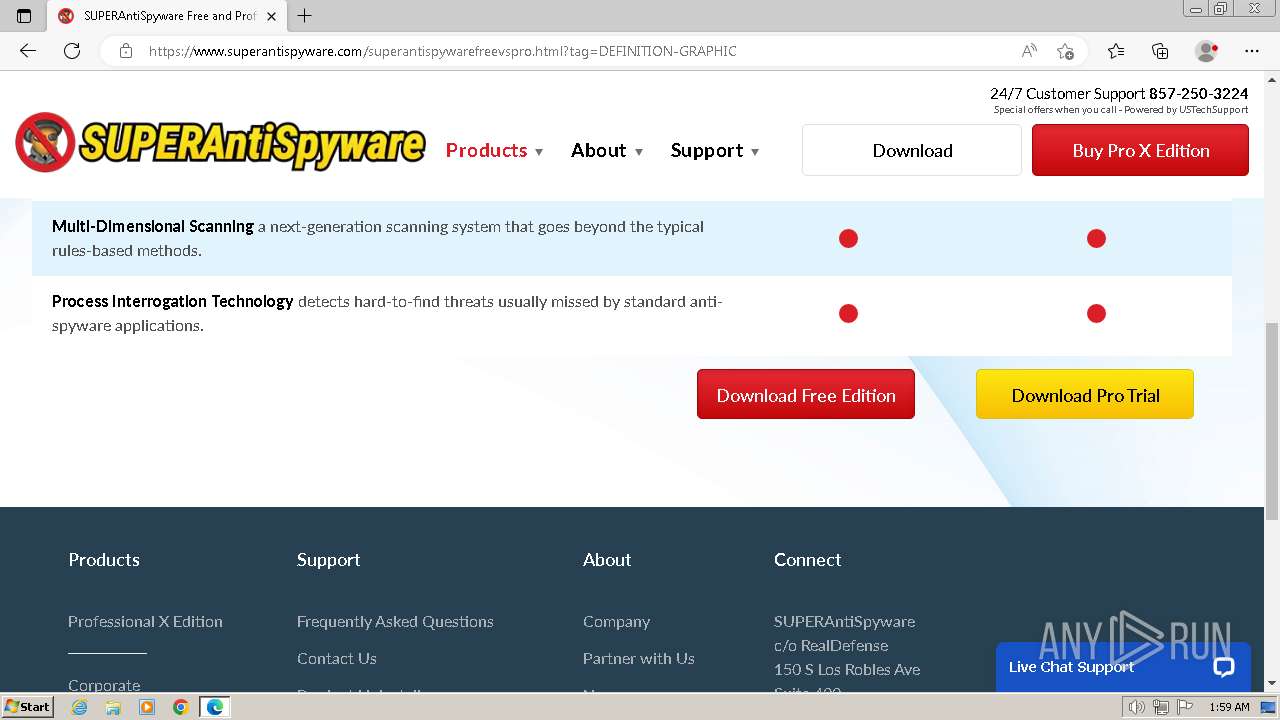The width and height of the screenshot is (1280, 720).
Task: Open the Favorites list icon
Action: [x=1116, y=51]
